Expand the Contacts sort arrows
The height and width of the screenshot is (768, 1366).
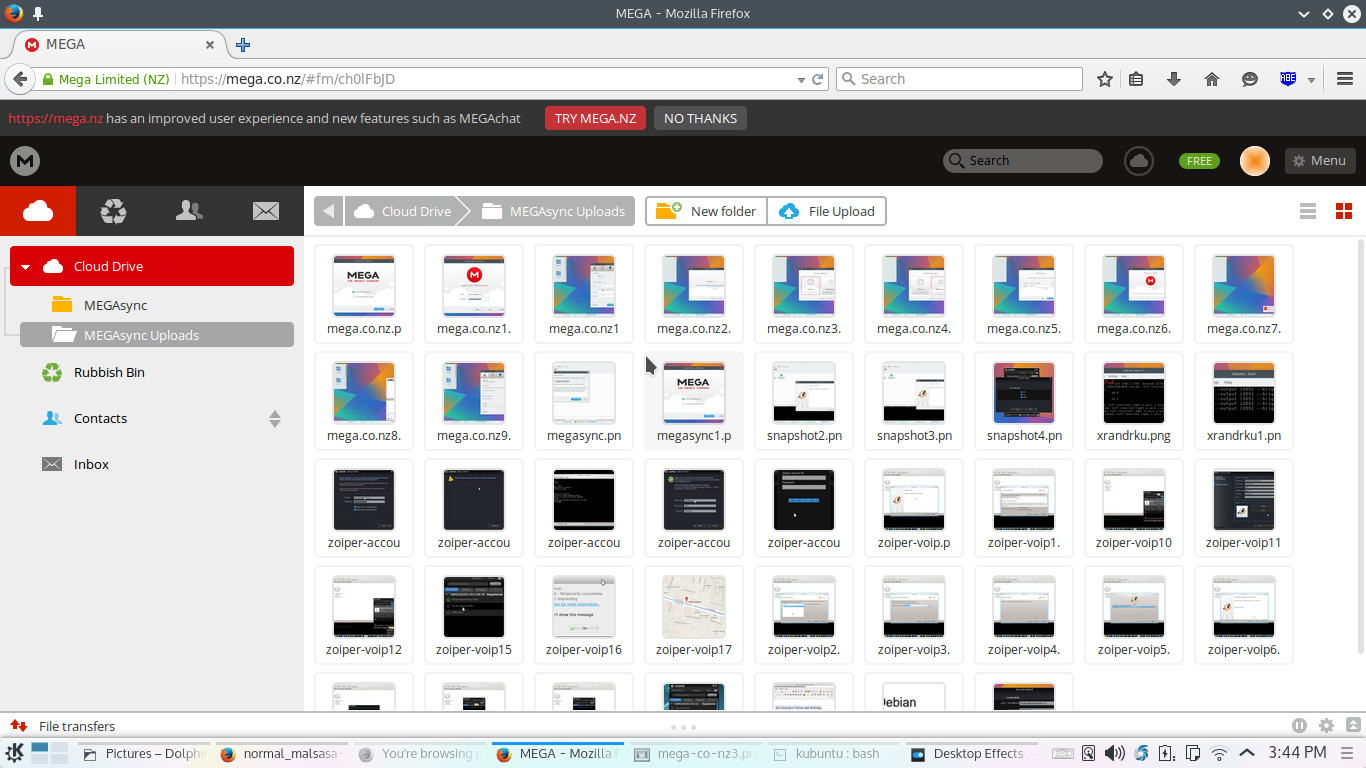tap(275, 419)
